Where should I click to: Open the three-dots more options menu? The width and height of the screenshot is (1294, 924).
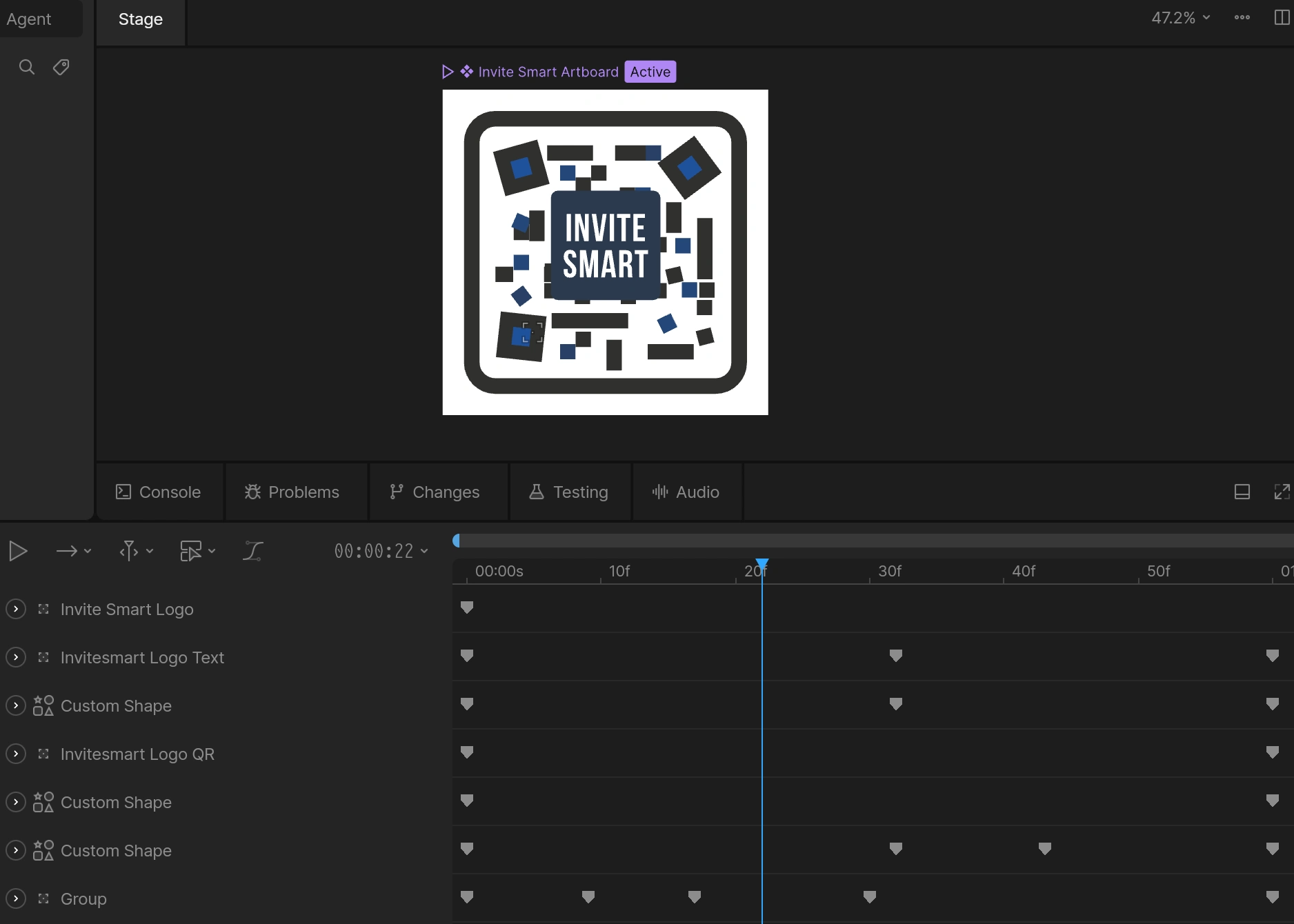tap(1242, 18)
